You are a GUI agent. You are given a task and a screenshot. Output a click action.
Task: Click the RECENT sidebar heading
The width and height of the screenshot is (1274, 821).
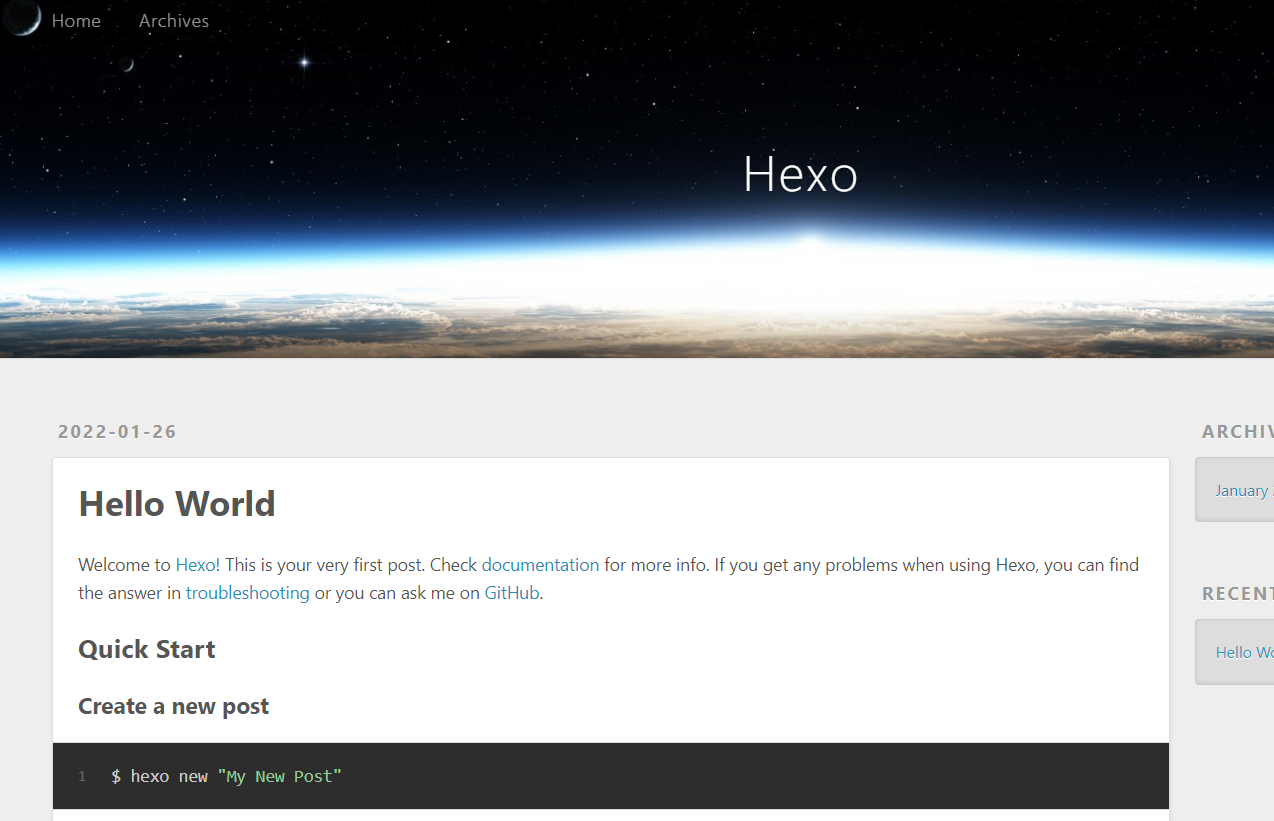(x=1238, y=594)
